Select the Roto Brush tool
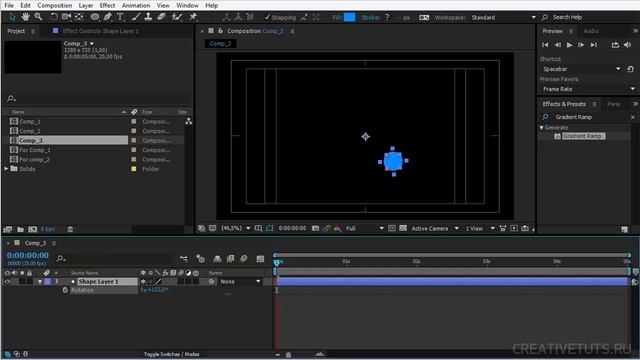Viewport: 640px width, 360px height. pyautogui.click(x=177, y=17)
